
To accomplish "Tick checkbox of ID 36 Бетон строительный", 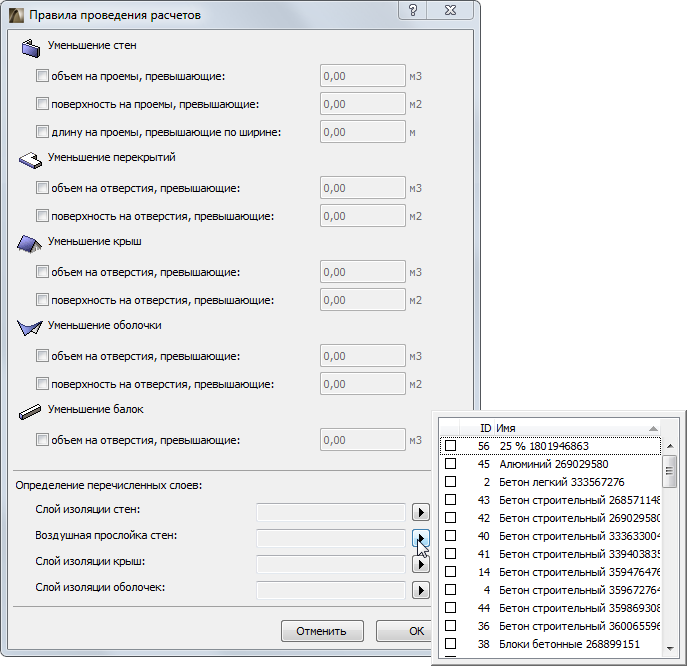I will (x=450, y=626).
